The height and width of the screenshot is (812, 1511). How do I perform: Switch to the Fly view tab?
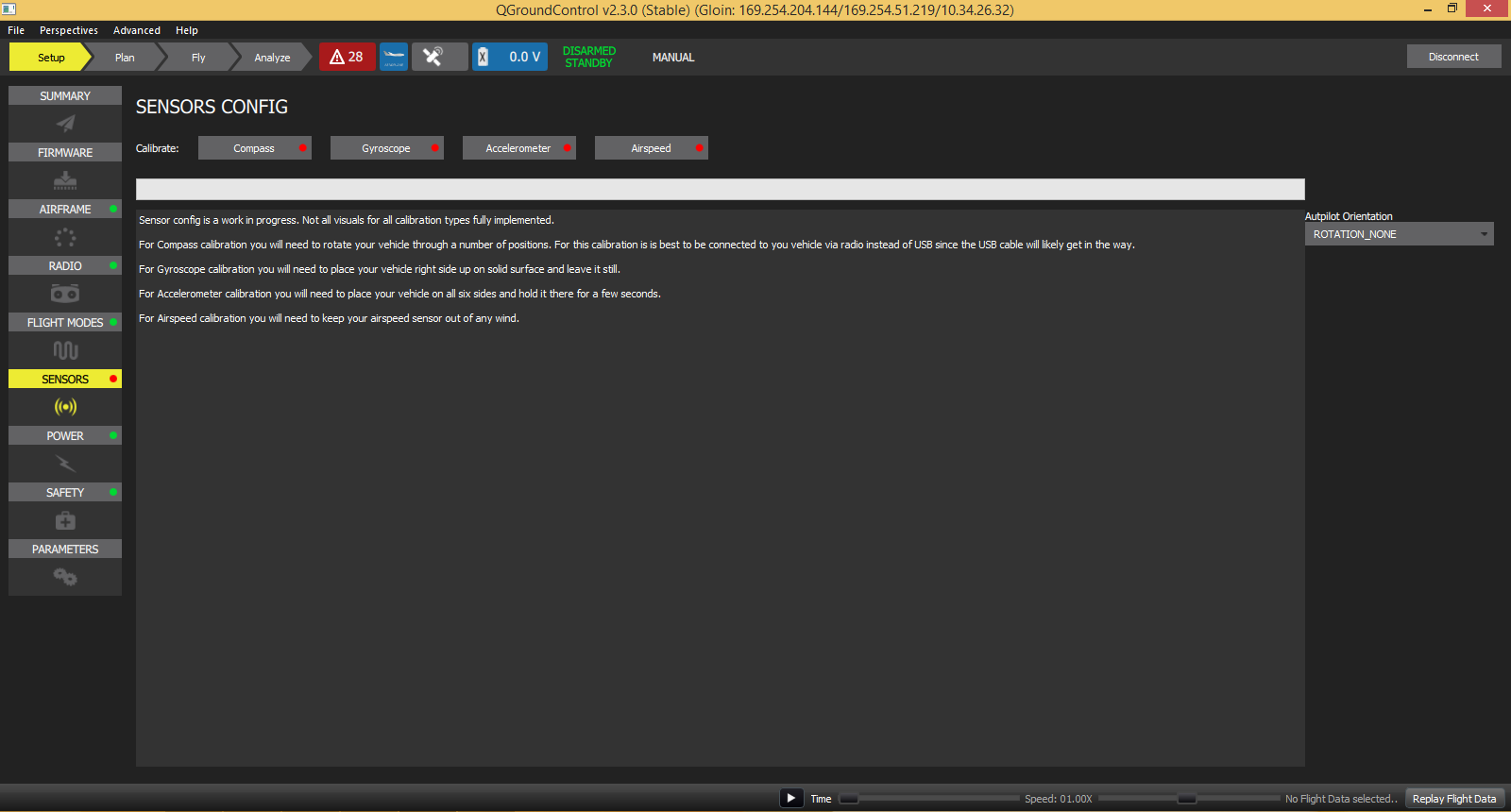198,58
